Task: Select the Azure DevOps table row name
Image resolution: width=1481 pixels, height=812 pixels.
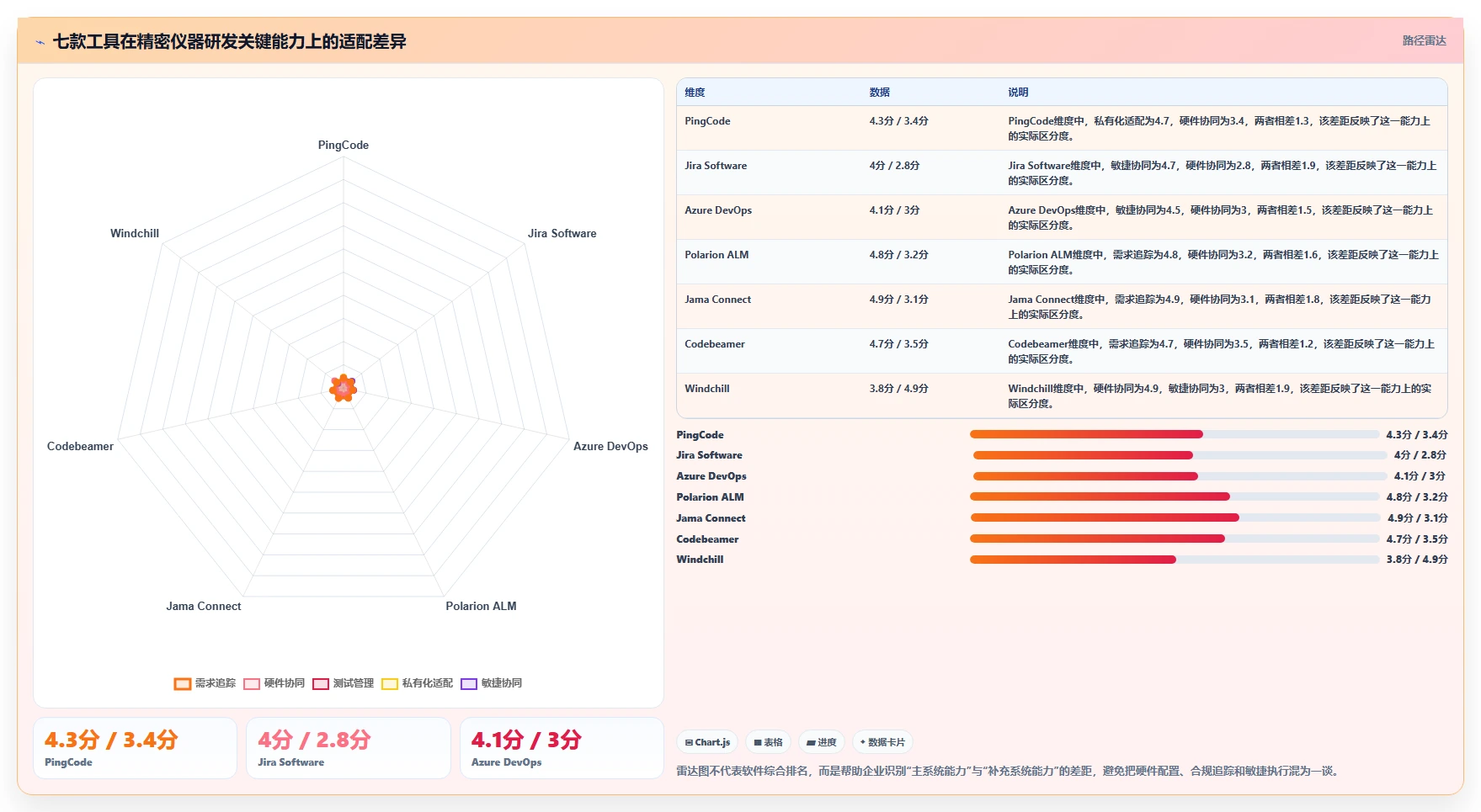Action: pyautogui.click(x=718, y=210)
